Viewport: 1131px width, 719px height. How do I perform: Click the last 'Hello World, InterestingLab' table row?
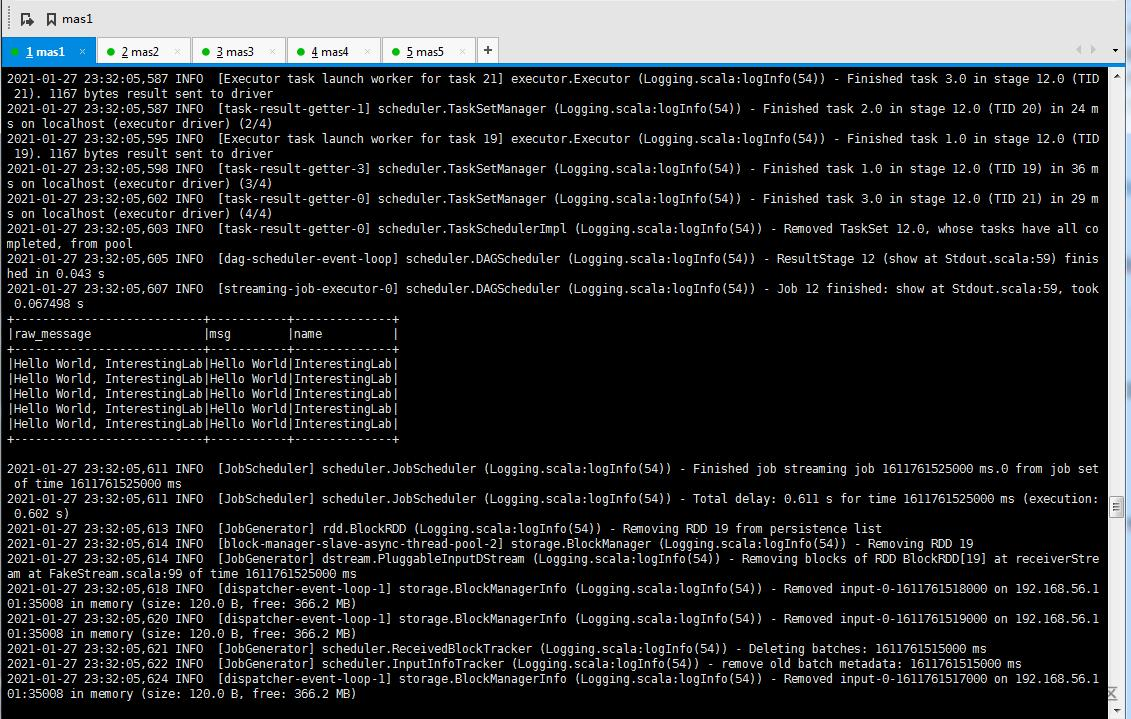pos(203,424)
